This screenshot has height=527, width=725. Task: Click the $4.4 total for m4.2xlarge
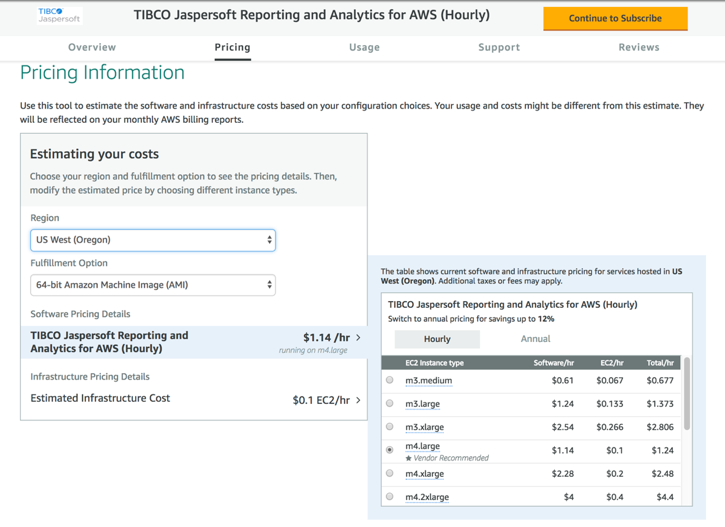click(x=665, y=497)
